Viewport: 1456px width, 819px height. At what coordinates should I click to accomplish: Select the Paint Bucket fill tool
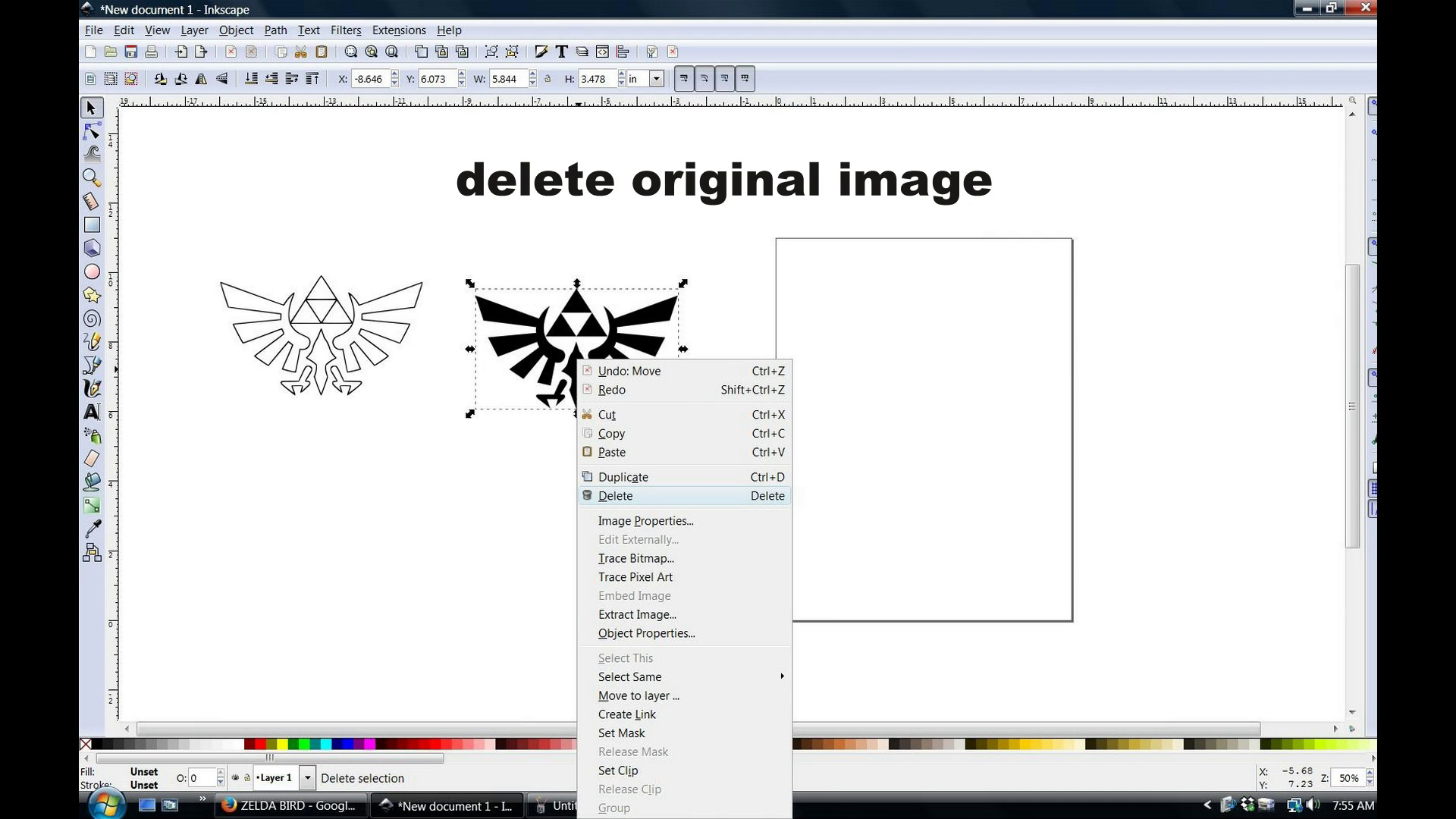92,482
